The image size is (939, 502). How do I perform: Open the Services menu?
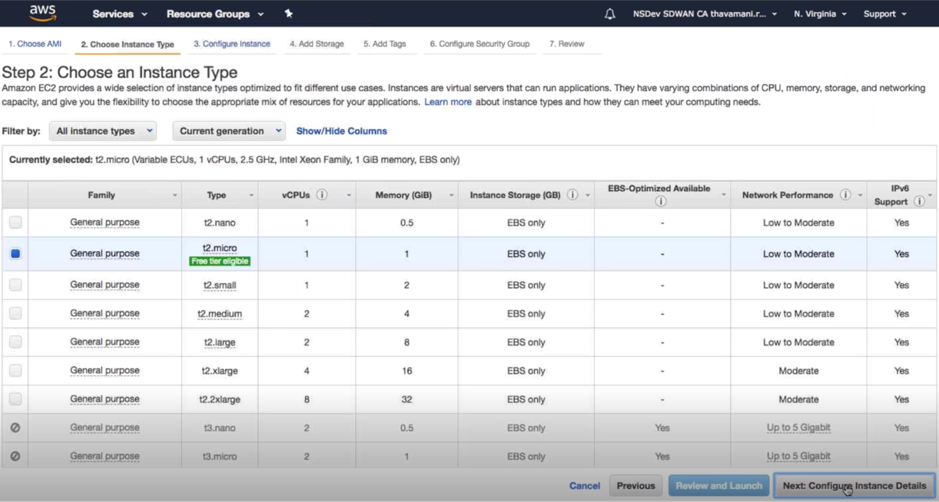tap(120, 14)
